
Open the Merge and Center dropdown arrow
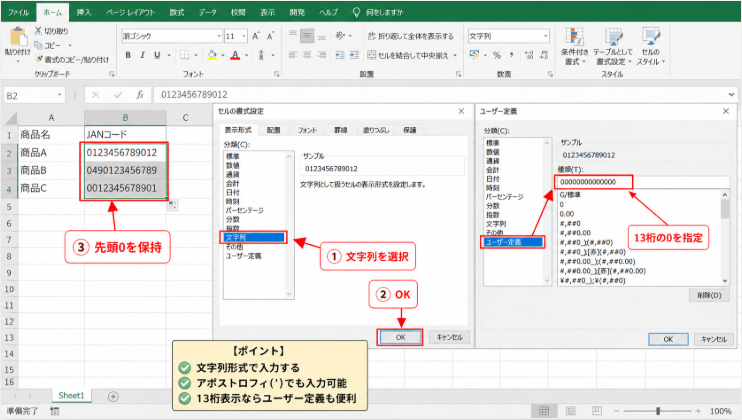[x=455, y=55]
